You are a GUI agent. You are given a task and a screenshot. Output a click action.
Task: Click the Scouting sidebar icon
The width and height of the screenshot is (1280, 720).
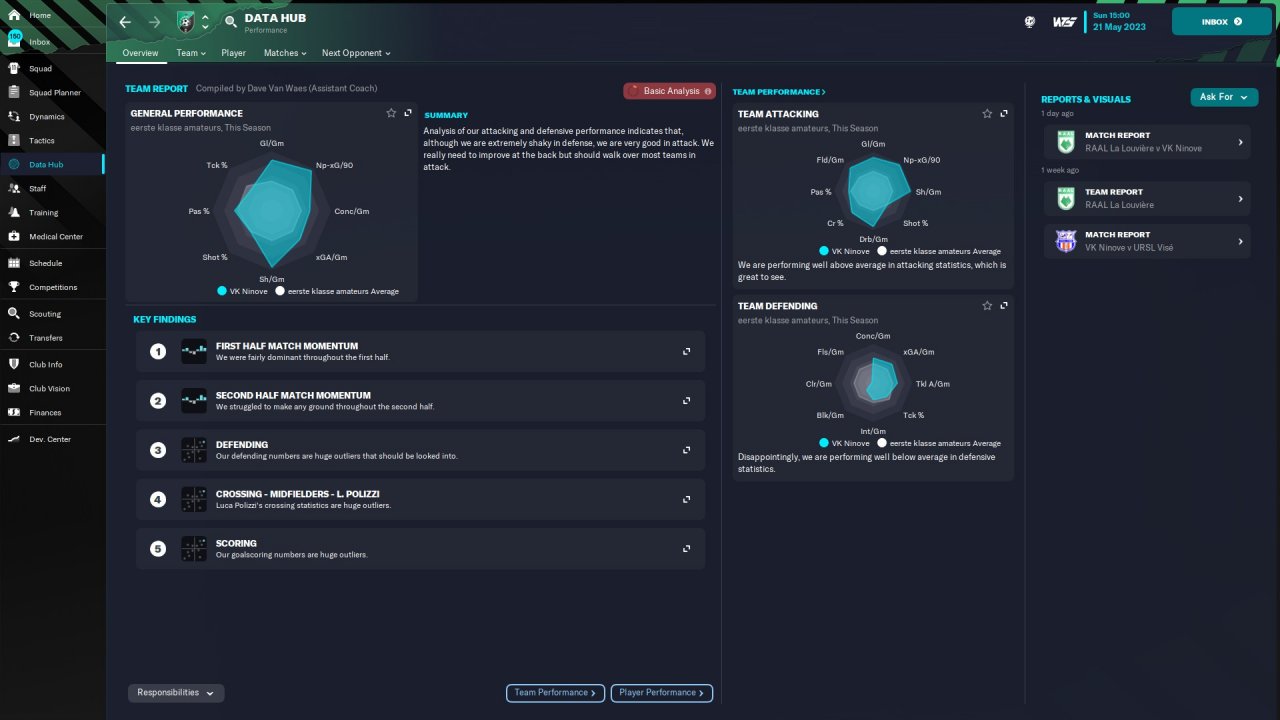click(14, 313)
